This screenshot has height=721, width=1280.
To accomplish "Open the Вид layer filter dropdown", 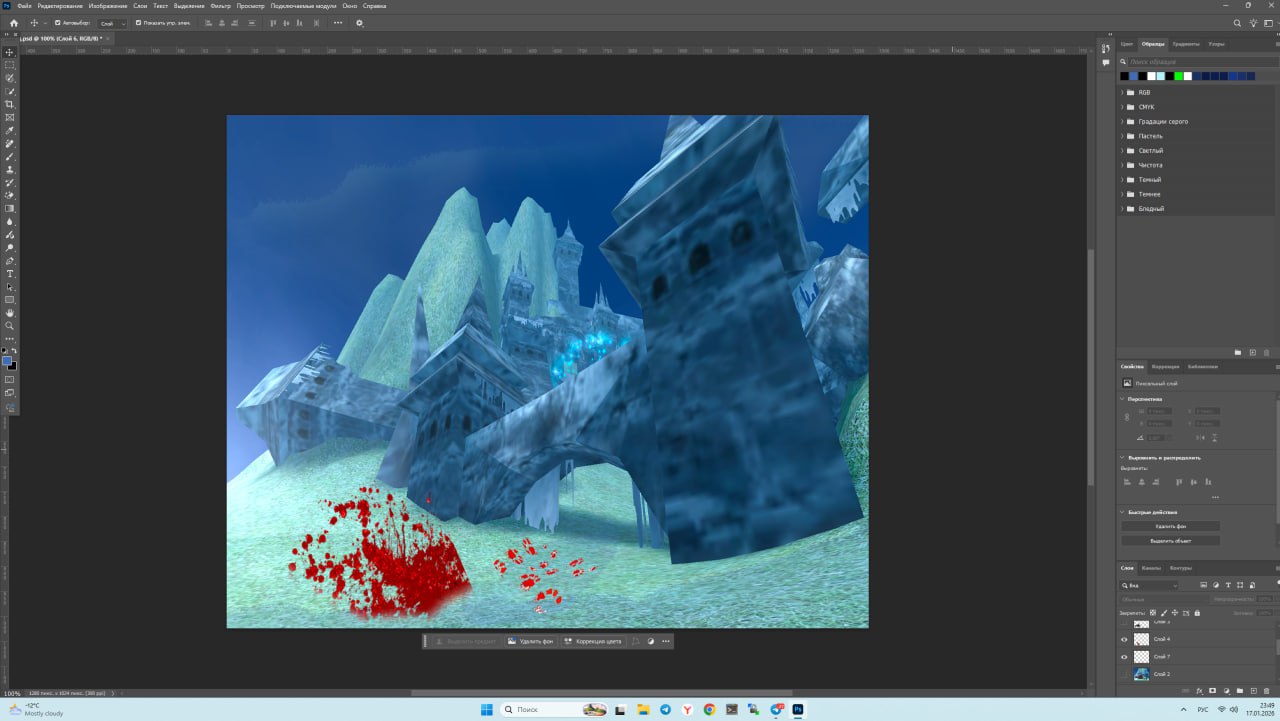I will pyautogui.click(x=1149, y=585).
